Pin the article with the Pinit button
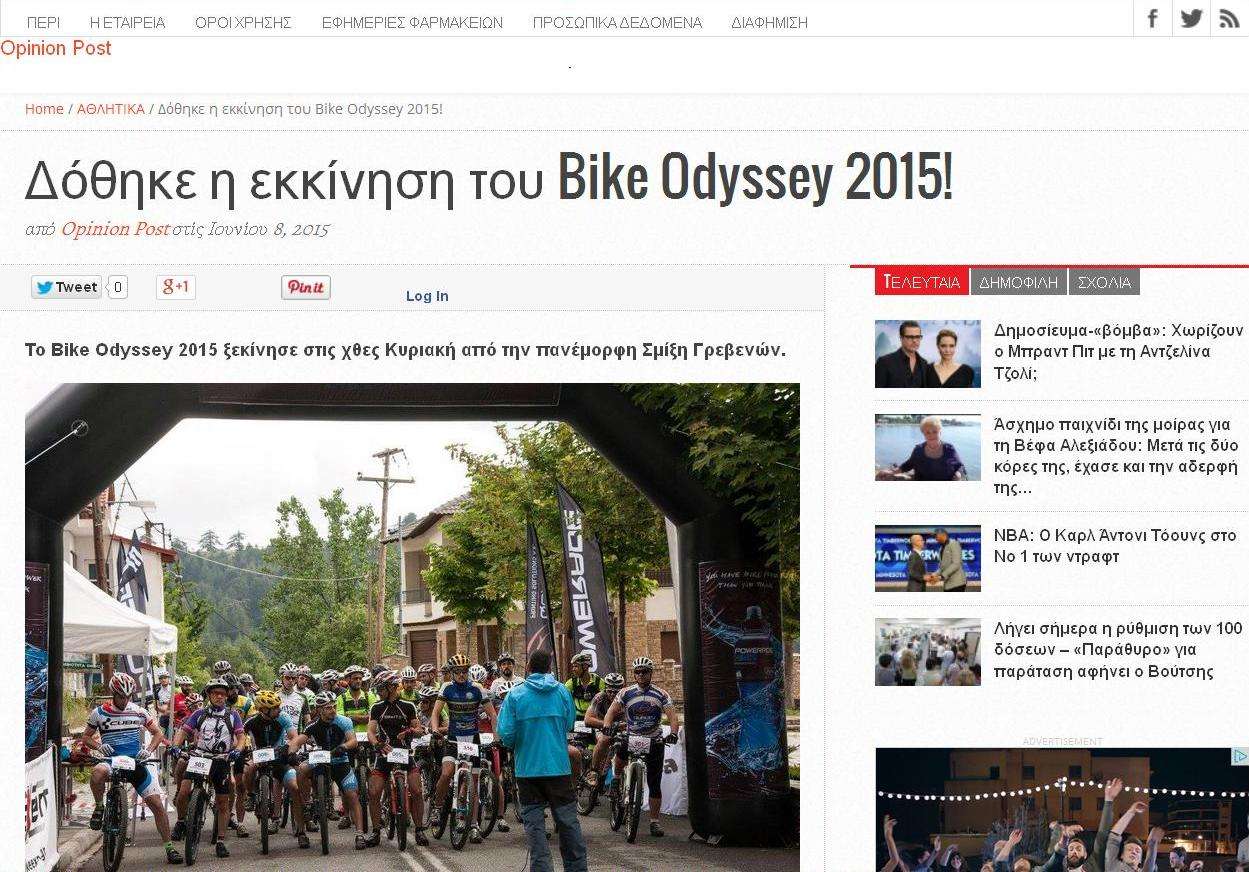1249x872 pixels. pyautogui.click(x=306, y=287)
